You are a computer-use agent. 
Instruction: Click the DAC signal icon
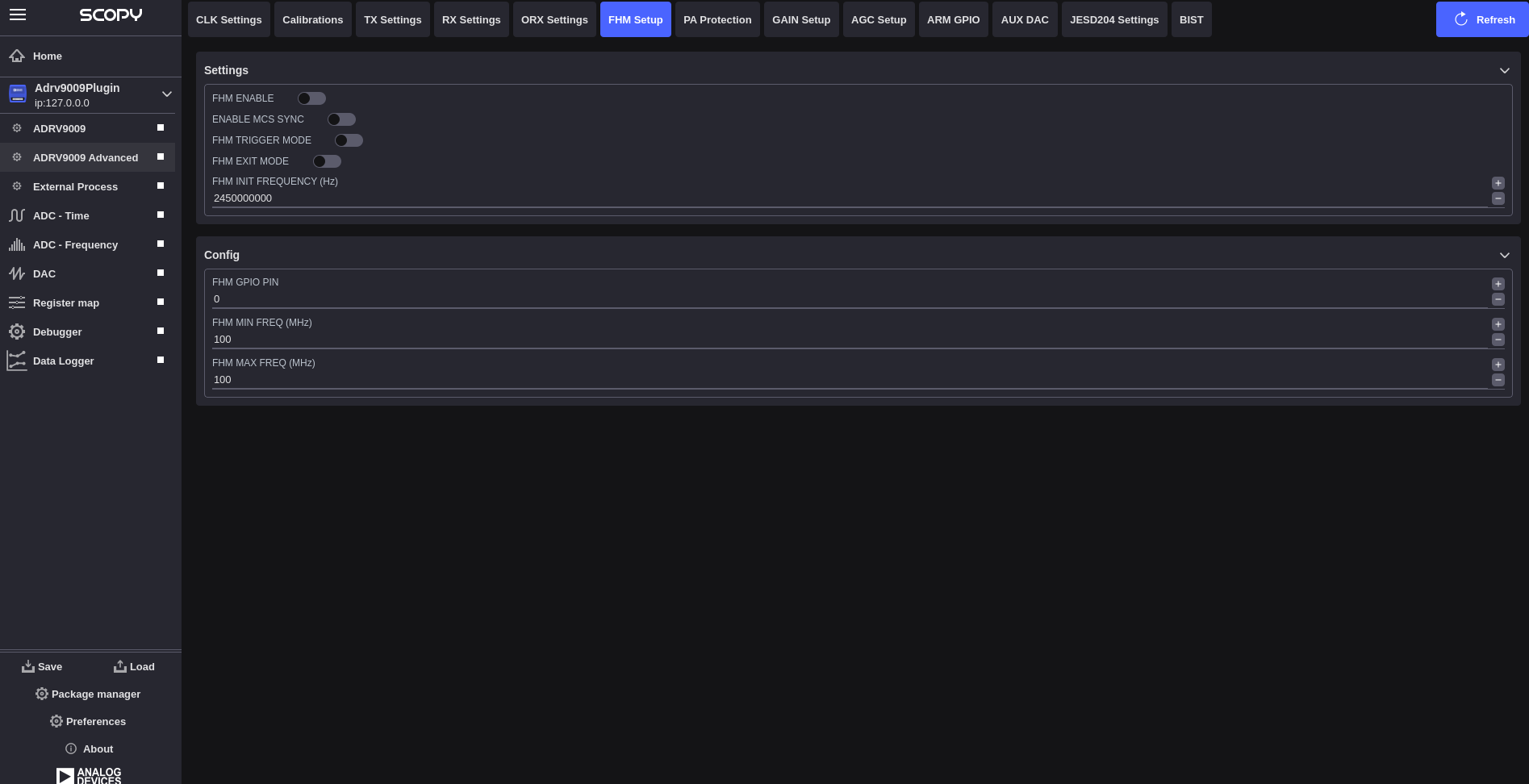point(17,273)
